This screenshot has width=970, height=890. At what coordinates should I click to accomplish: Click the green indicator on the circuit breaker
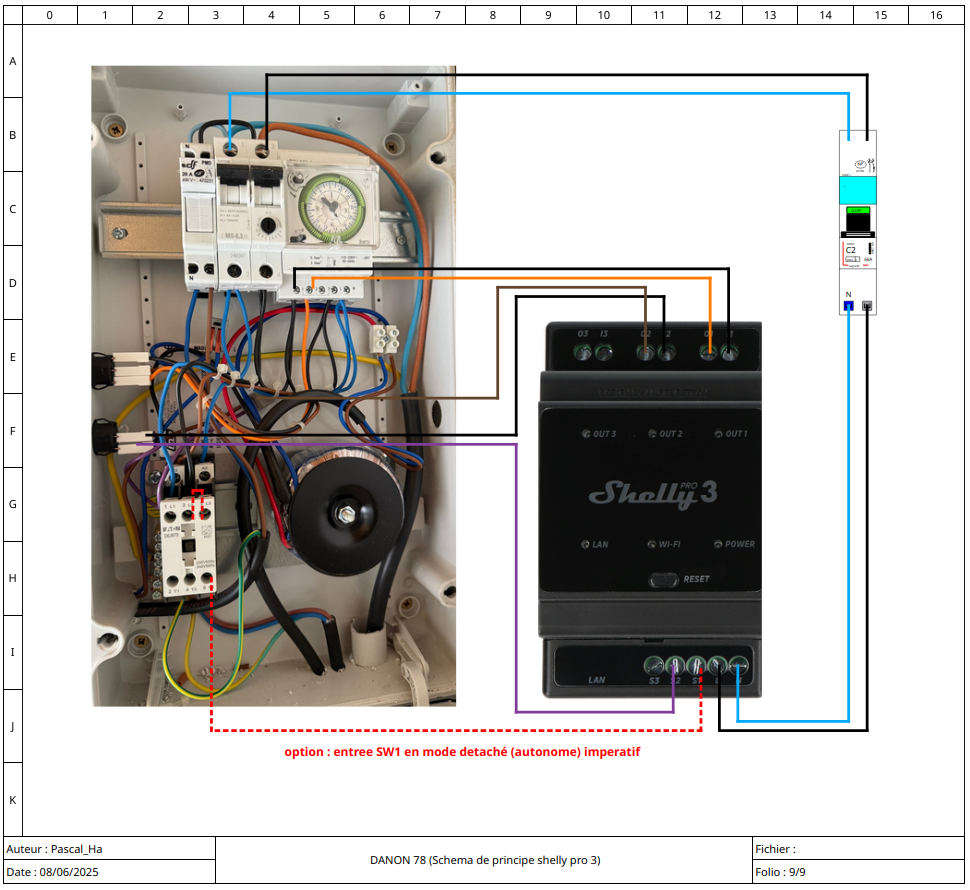[x=857, y=211]
